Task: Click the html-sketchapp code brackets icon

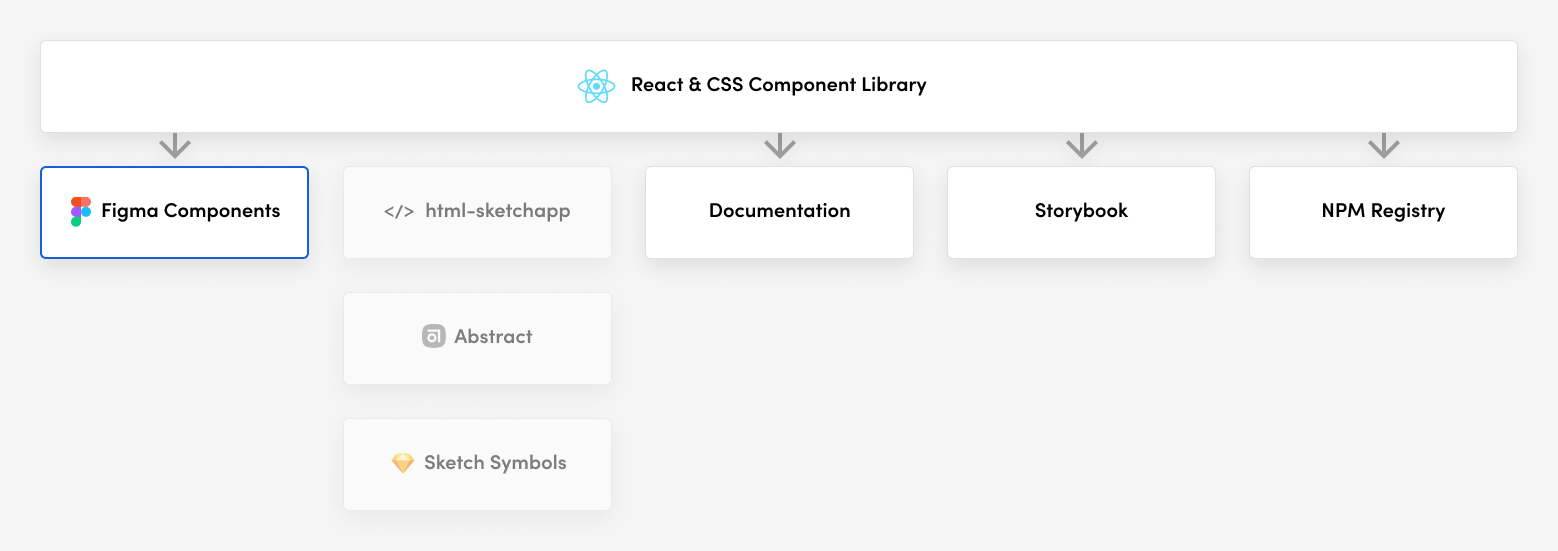Action: coord(399,211)
